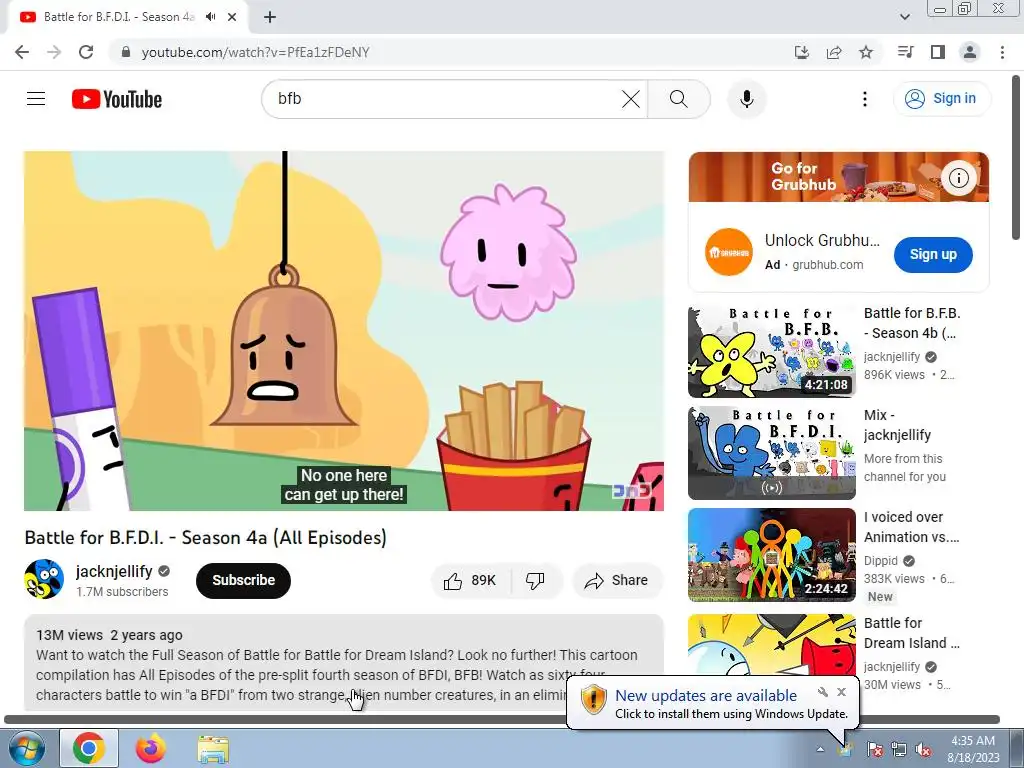1024x768 pixels.
Task: Share the video
Action: 617,581
